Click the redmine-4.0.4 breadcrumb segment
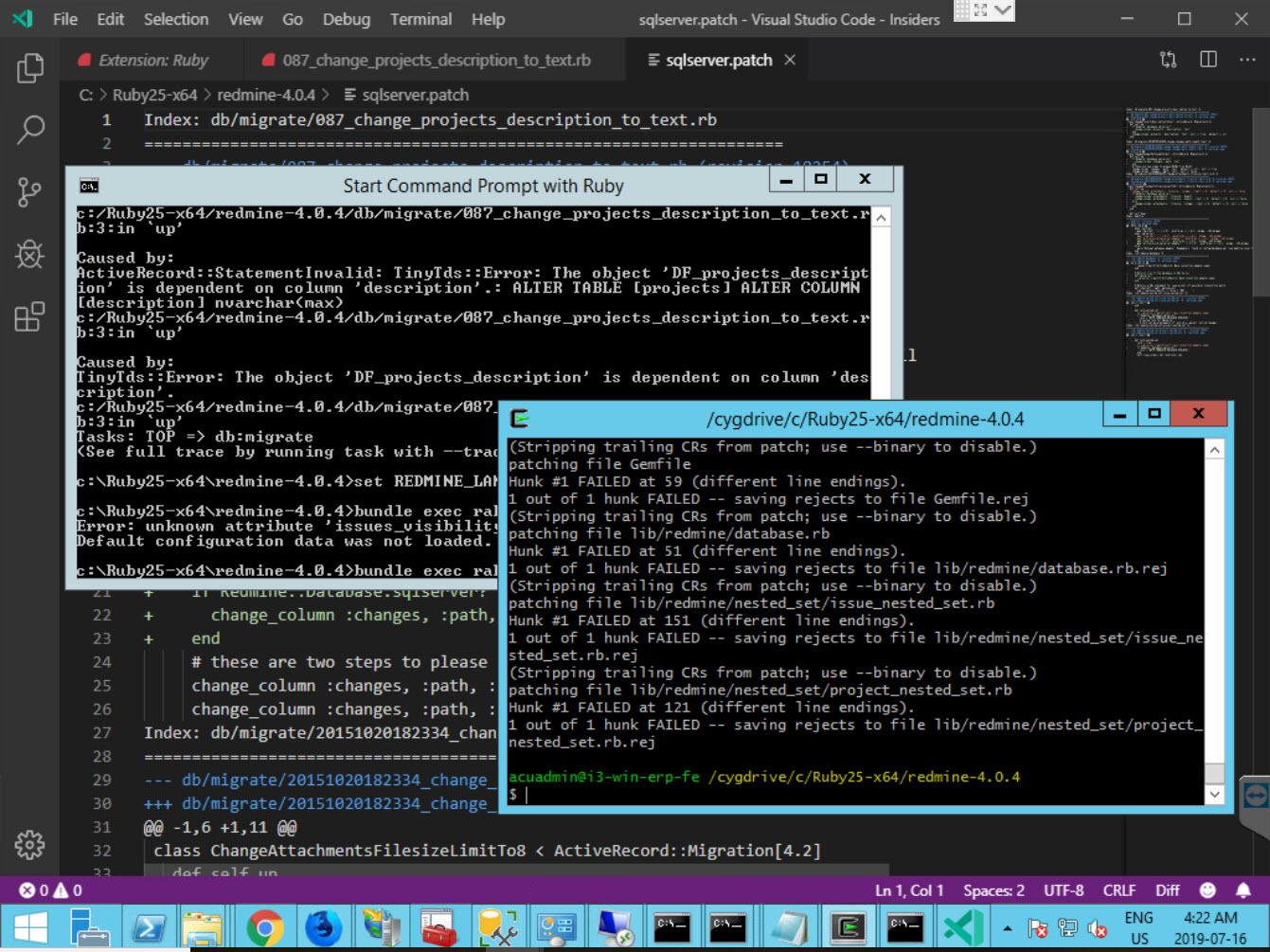 [x=266, y=95]
